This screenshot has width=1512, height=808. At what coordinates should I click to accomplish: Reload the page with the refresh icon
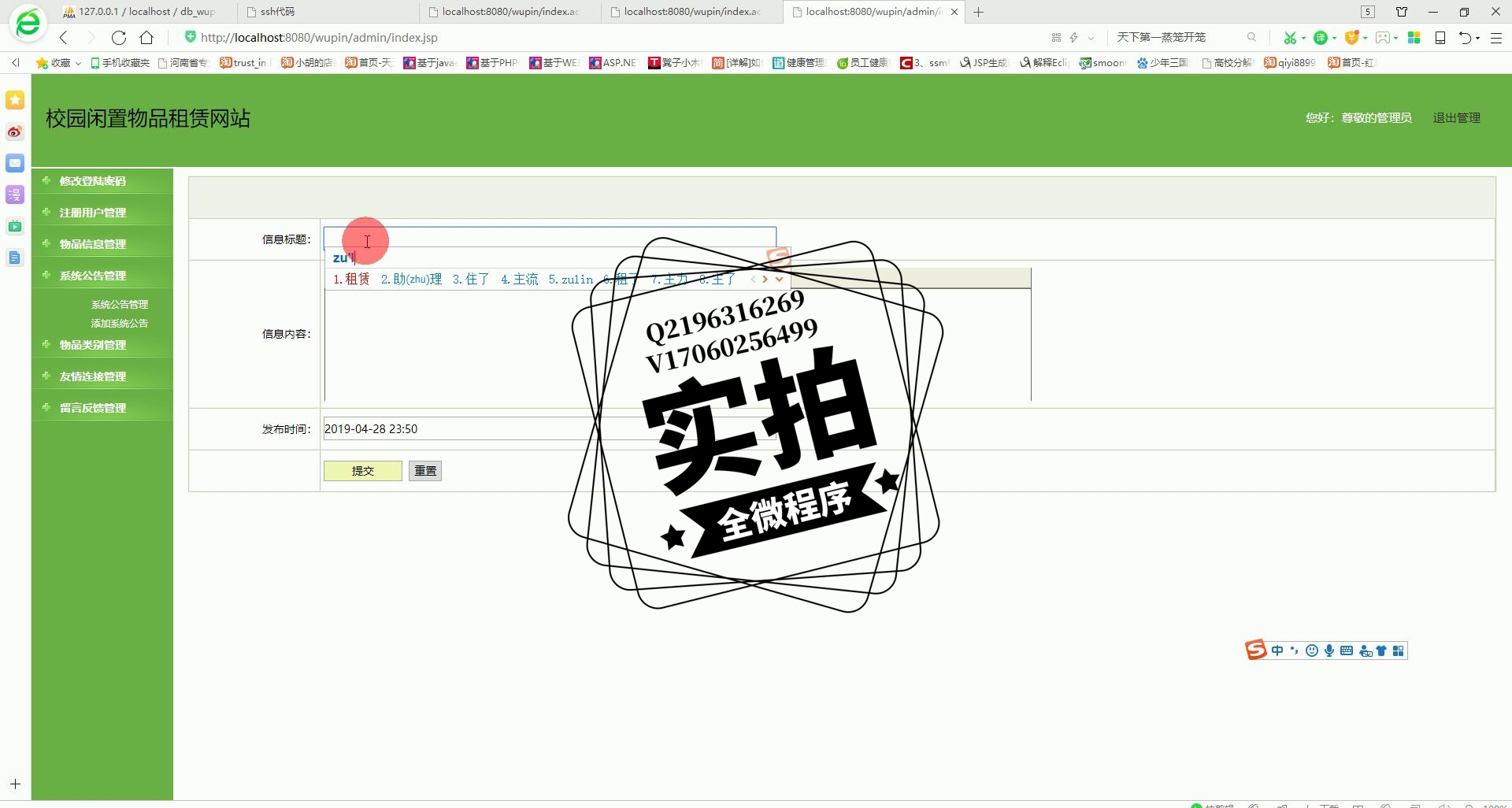[x=119, y=37]
